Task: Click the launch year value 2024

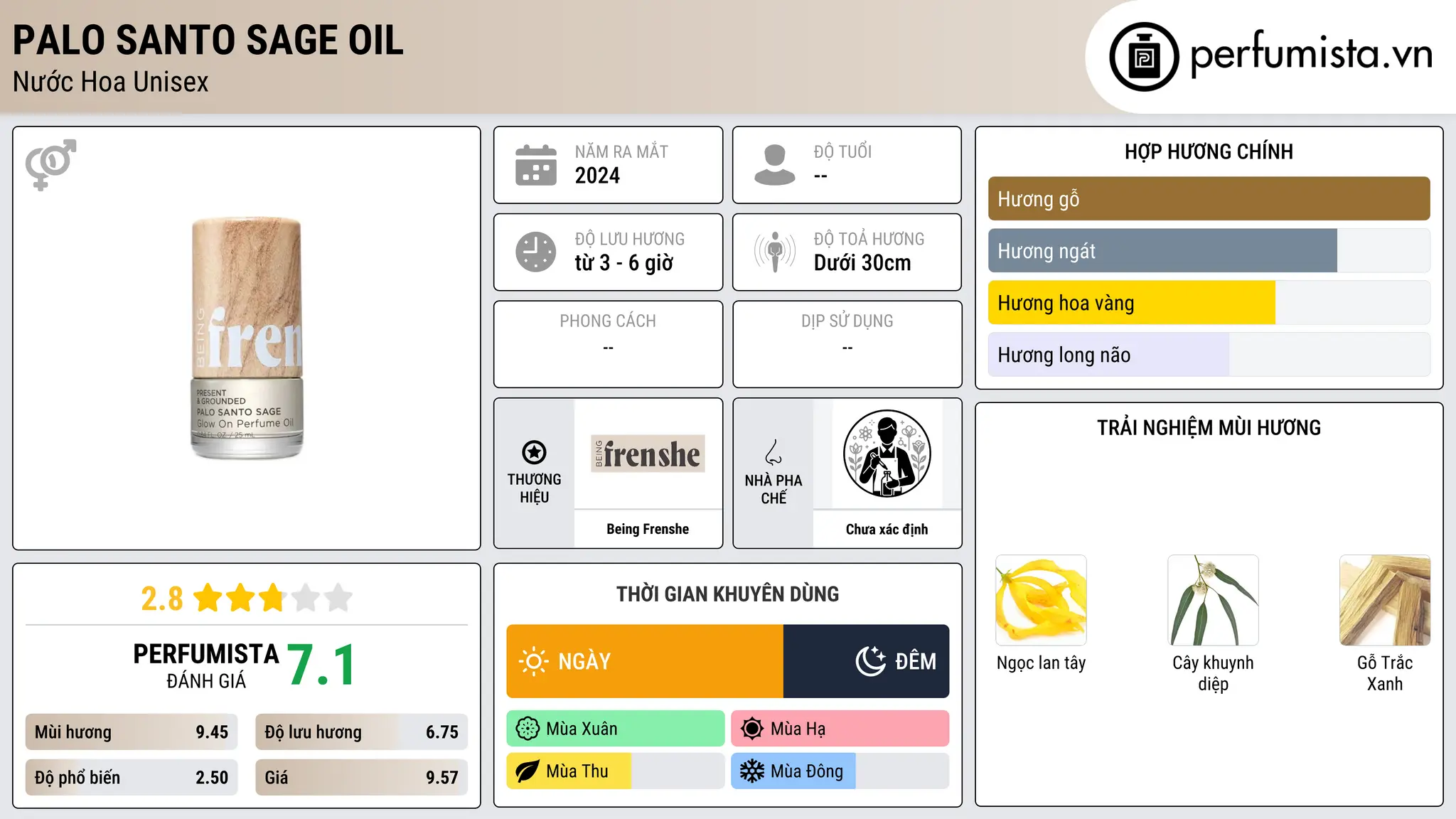Action: (x=597, y=176)
